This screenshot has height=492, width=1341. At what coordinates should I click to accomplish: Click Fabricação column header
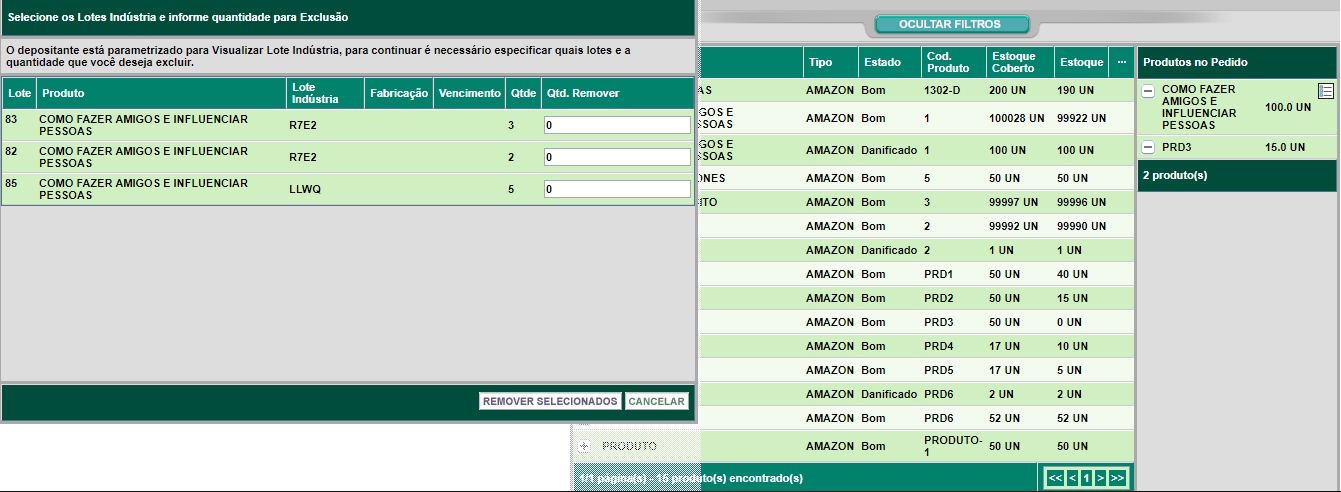click(x=399, y=93)
